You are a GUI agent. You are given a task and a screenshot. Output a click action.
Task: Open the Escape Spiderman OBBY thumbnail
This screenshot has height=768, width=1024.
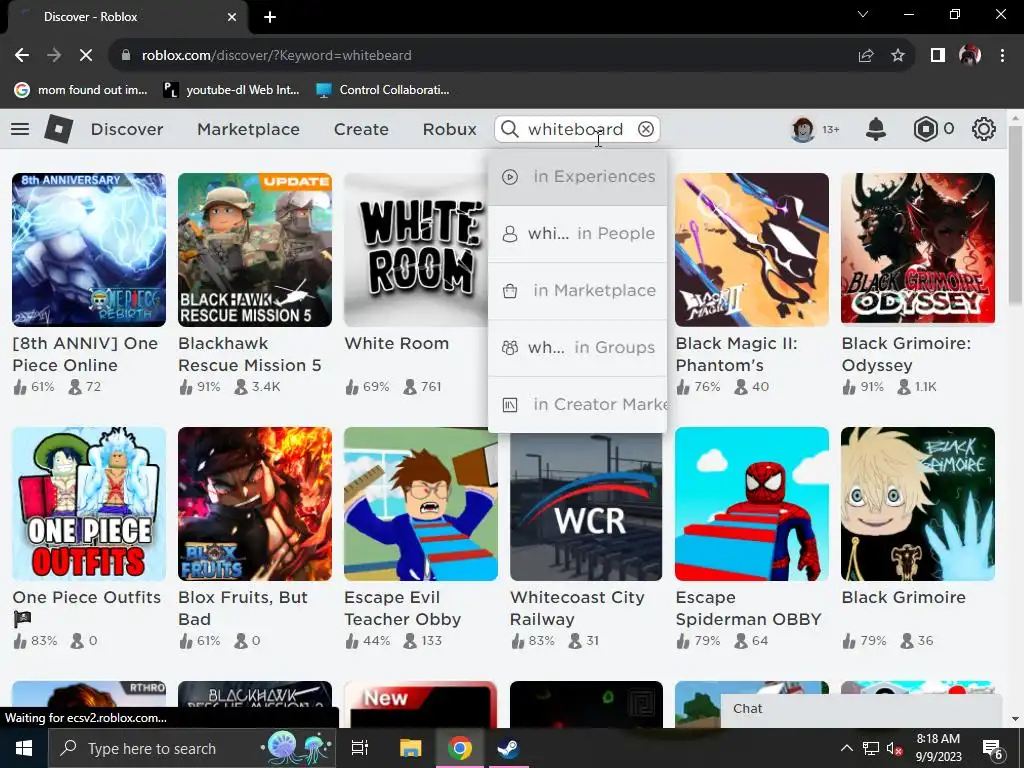click(752, 504)
